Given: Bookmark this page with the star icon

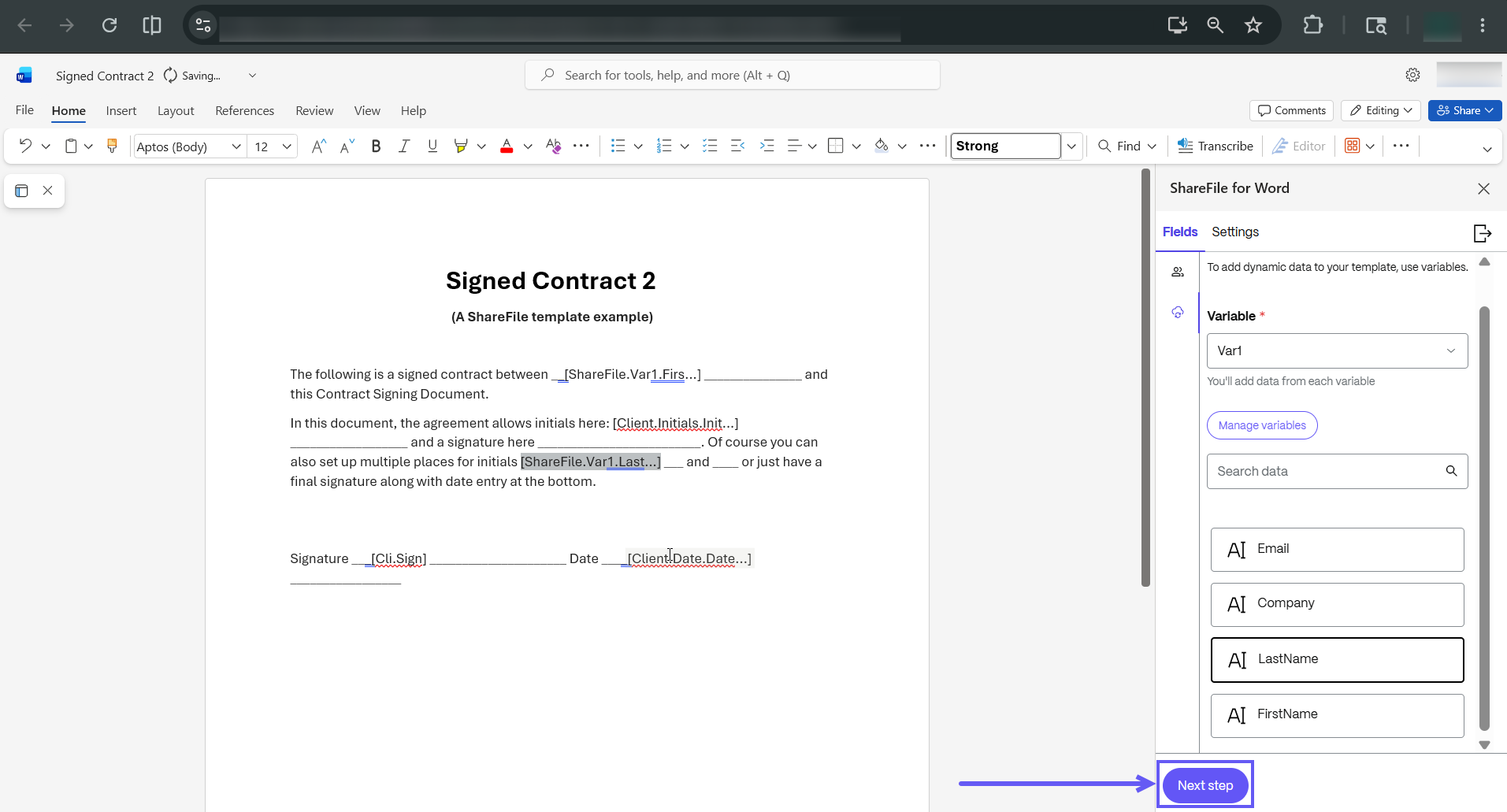Looking at the screenshot, I should pos(1253,25).
